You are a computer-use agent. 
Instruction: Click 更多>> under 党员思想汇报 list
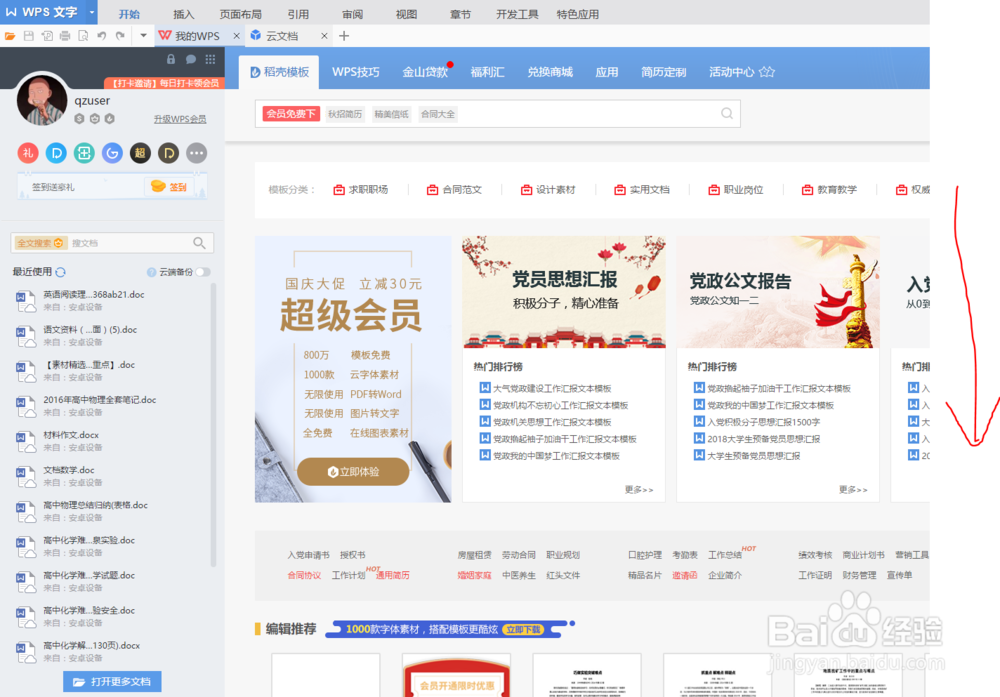point(639,490)
